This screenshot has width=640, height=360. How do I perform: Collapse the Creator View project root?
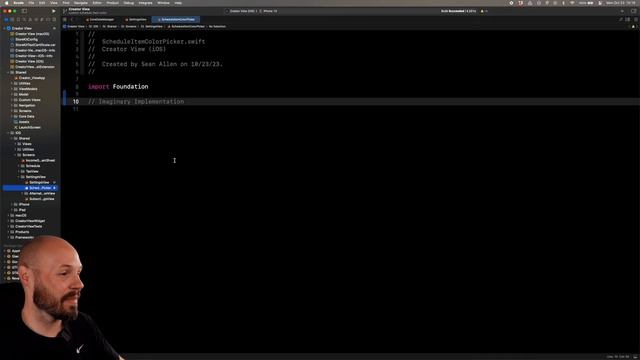tap(4, 28)
